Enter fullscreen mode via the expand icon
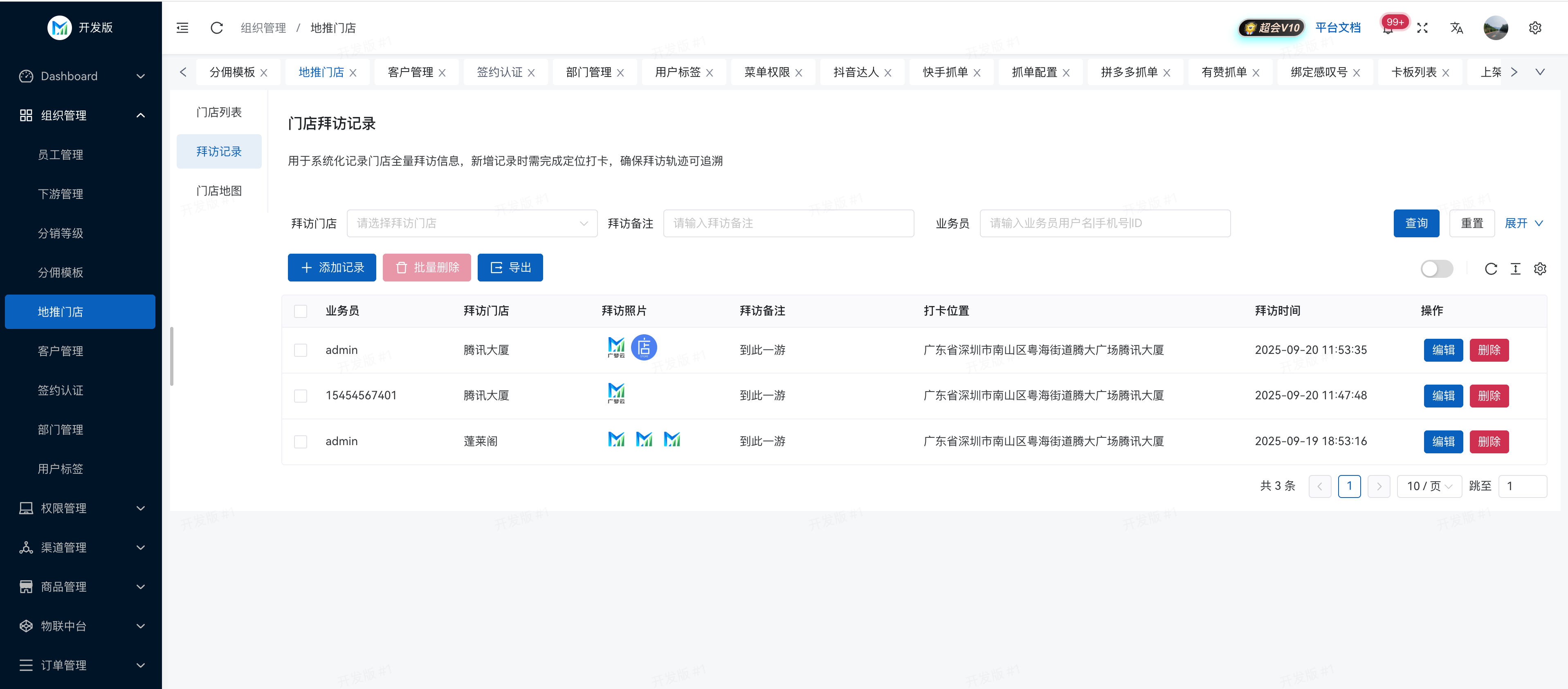Screen dimensions: 1568x689 pyautogui.click(x=1422, y=28)
